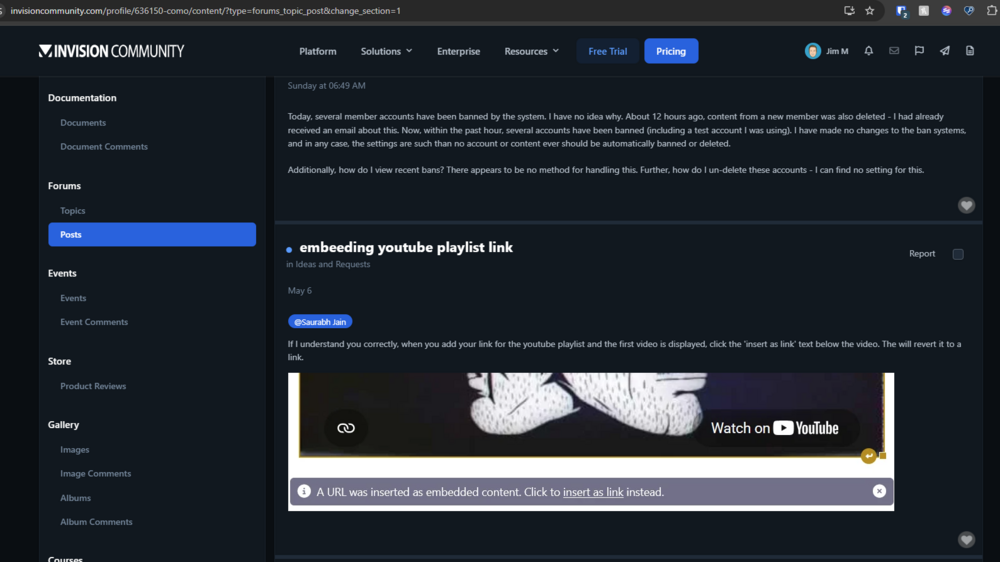1000x562 pixels.
Task: Bookmark this page with the star icon
Action: pos(869,11)
